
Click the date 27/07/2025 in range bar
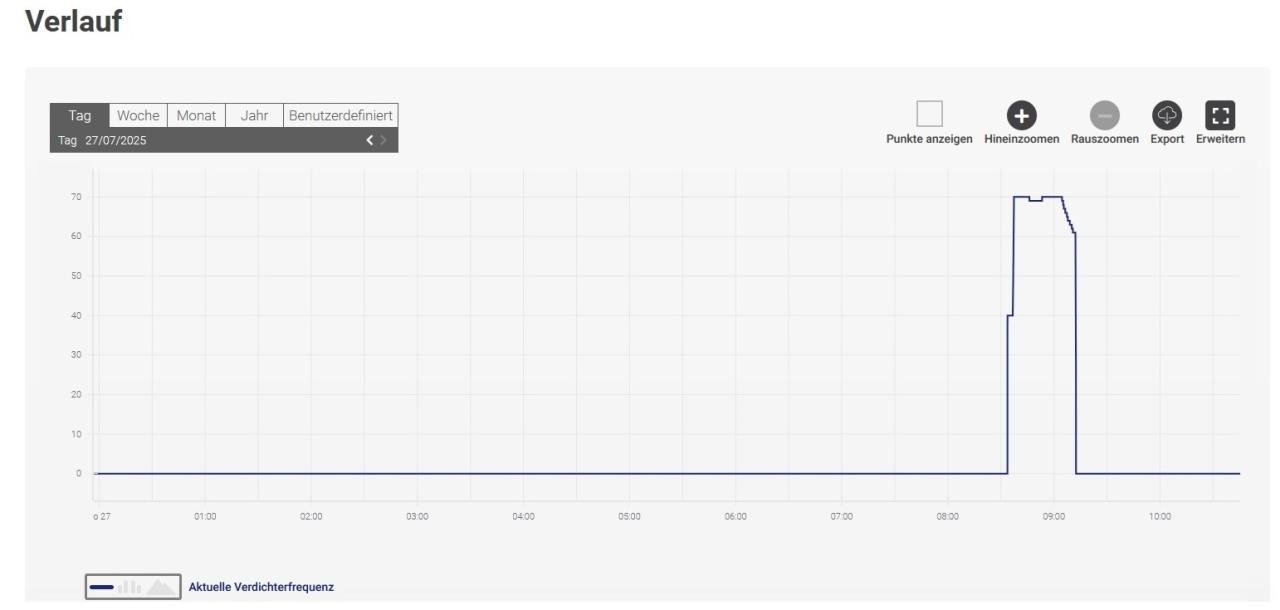tap(115, 141)
